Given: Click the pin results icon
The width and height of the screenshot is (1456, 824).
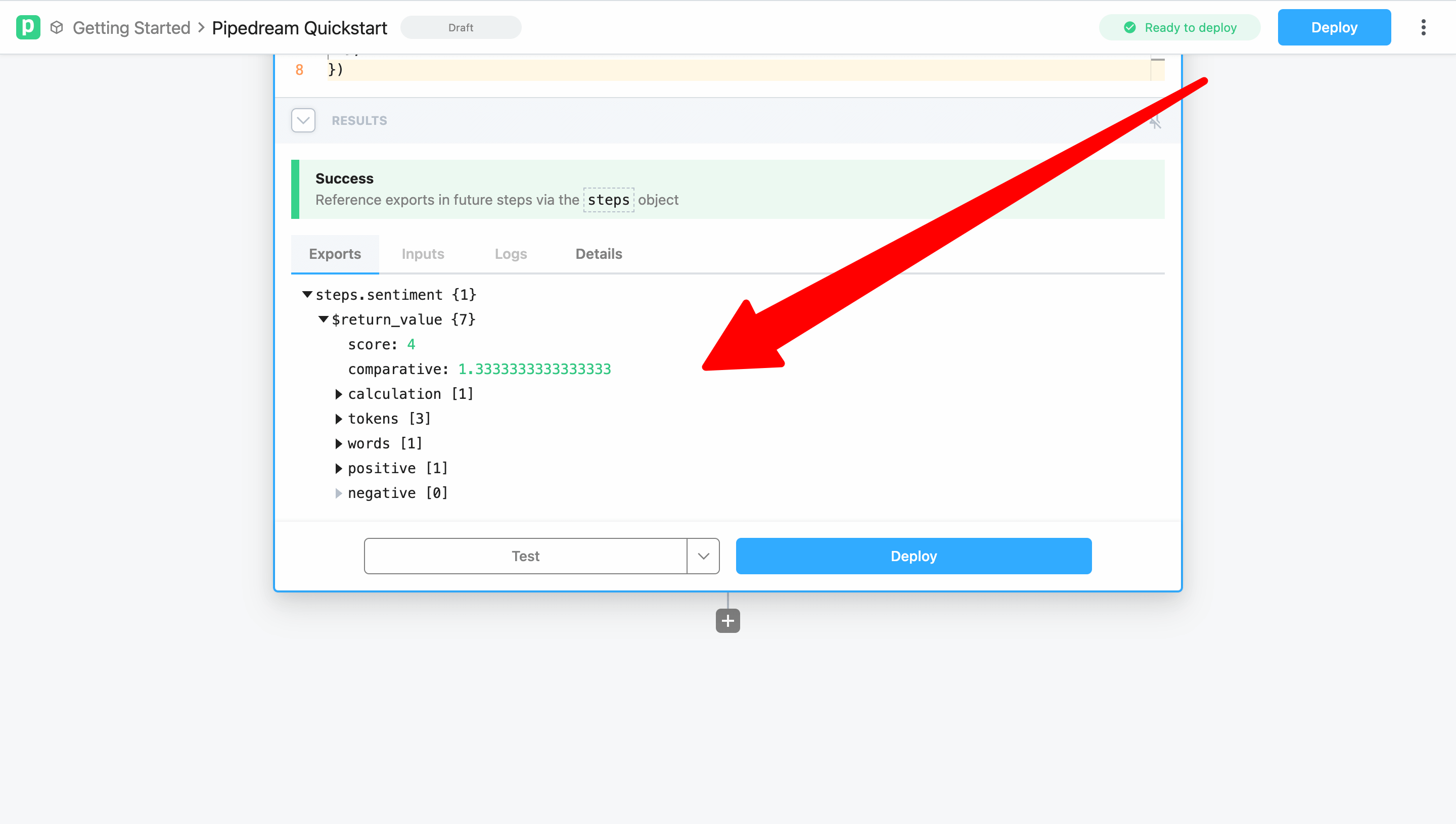Looking at the screenshot, I should 1155,121.
